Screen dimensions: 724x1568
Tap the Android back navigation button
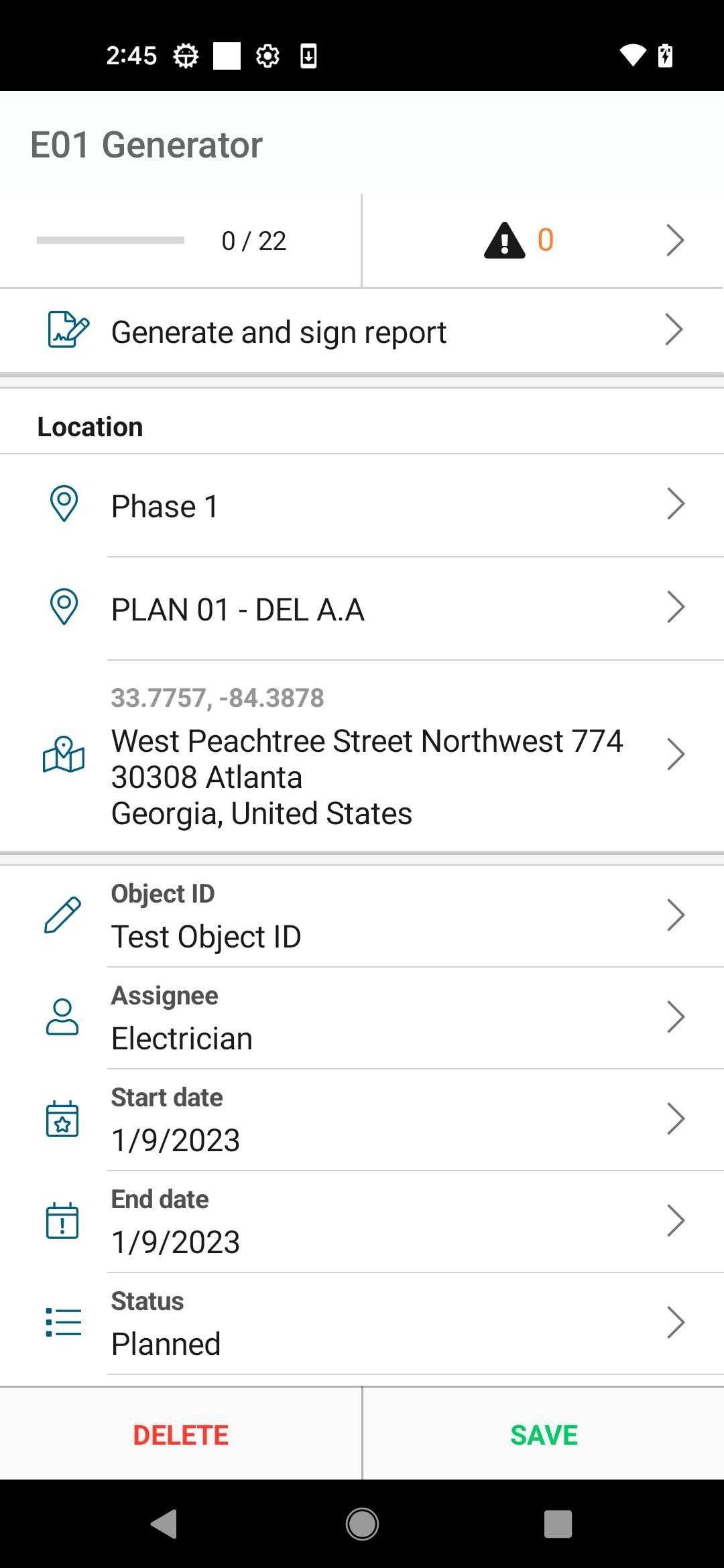click(164, 1524)
